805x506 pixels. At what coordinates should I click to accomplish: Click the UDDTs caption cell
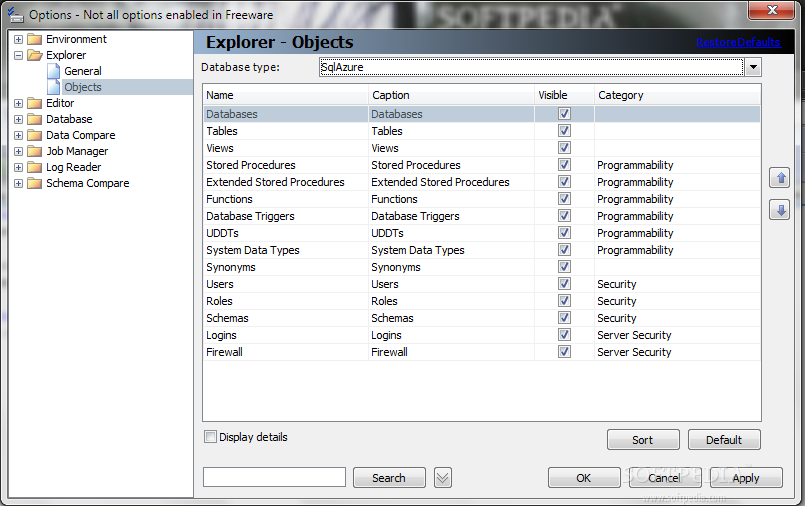click(451, 233)
